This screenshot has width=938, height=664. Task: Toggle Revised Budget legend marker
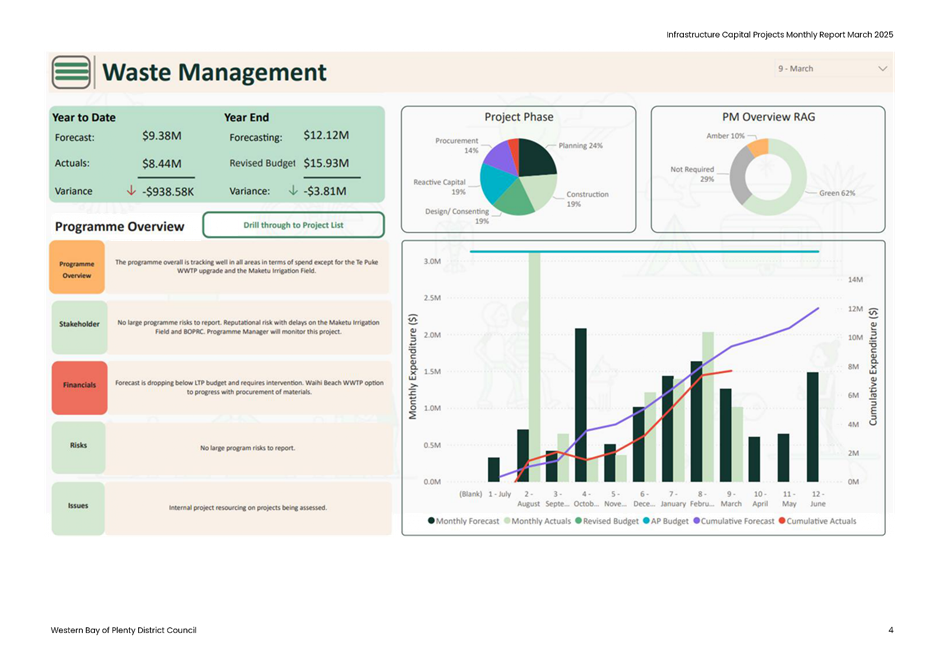[x=578, y=522]
